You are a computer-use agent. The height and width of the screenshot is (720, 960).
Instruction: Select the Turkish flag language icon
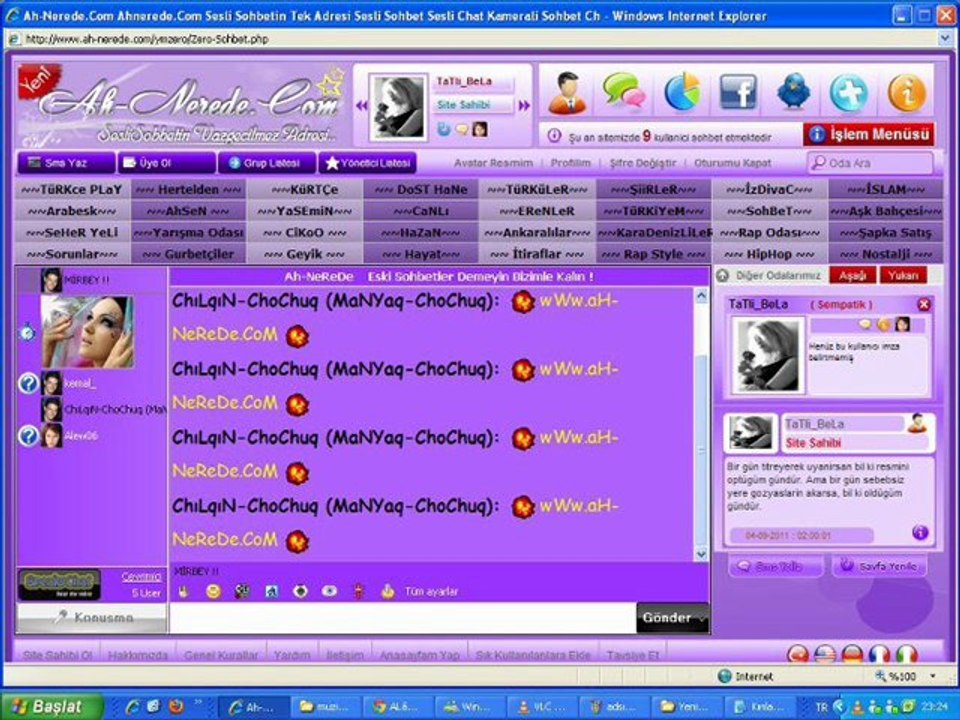tap(798, 654)
